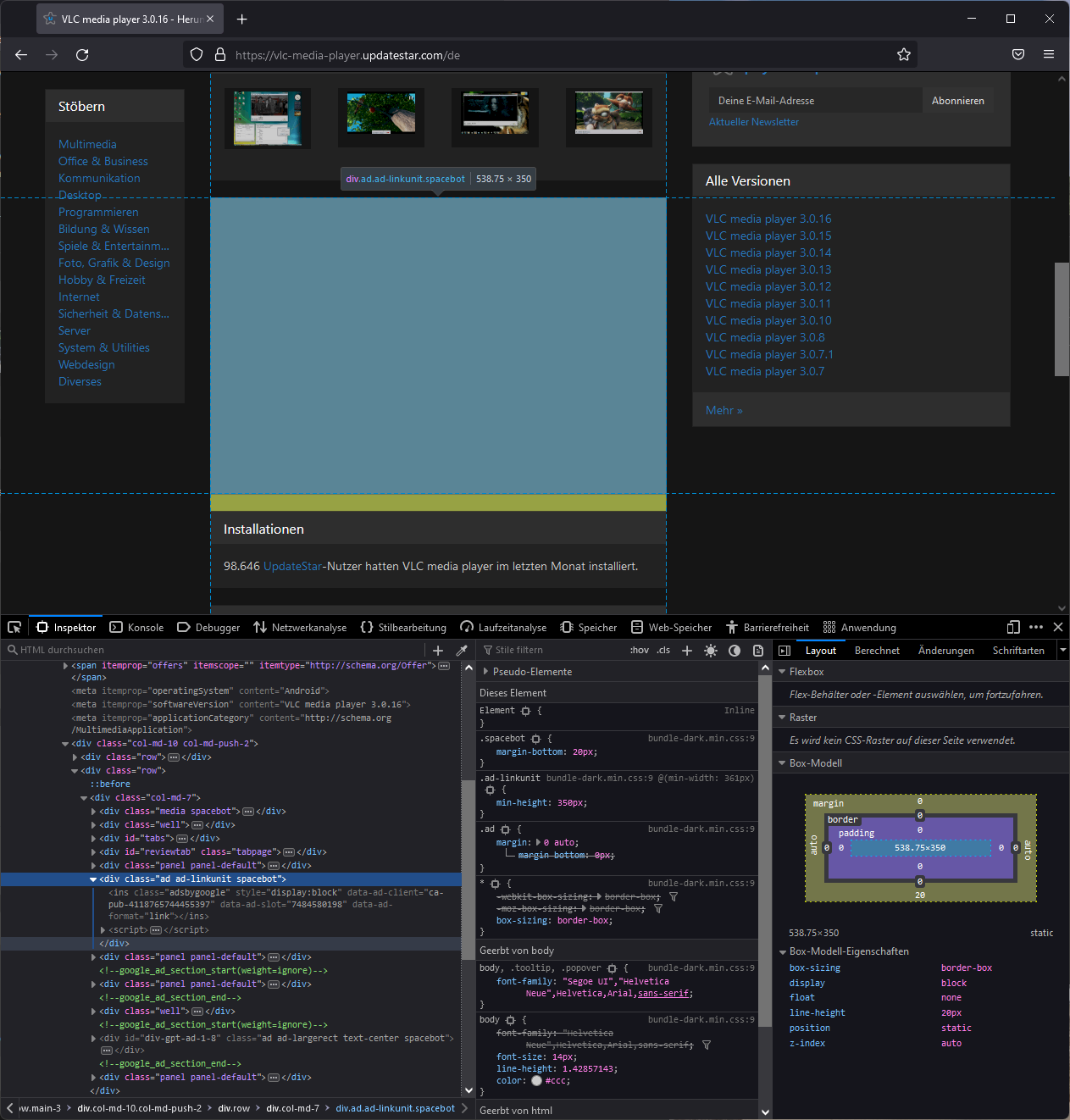Viewport: 1070px width, 1120px height.
Task: Toggle the .cls class list panel
Action: tap(663, 651)
